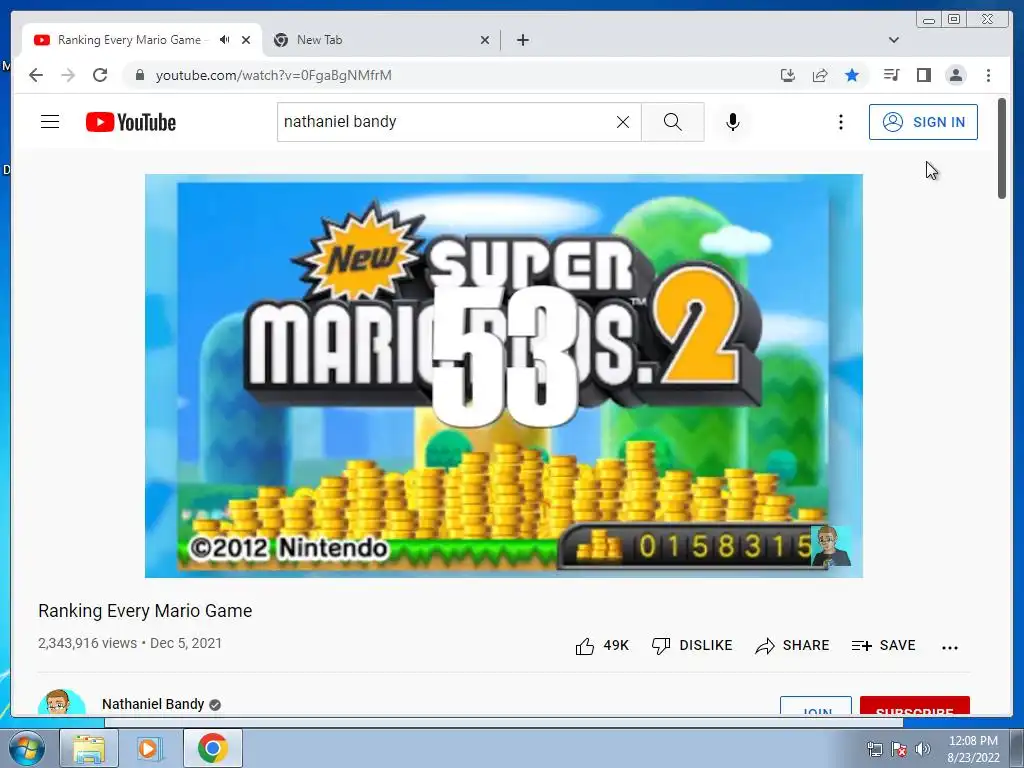Open Action Center flag icon

pos(899,749)
